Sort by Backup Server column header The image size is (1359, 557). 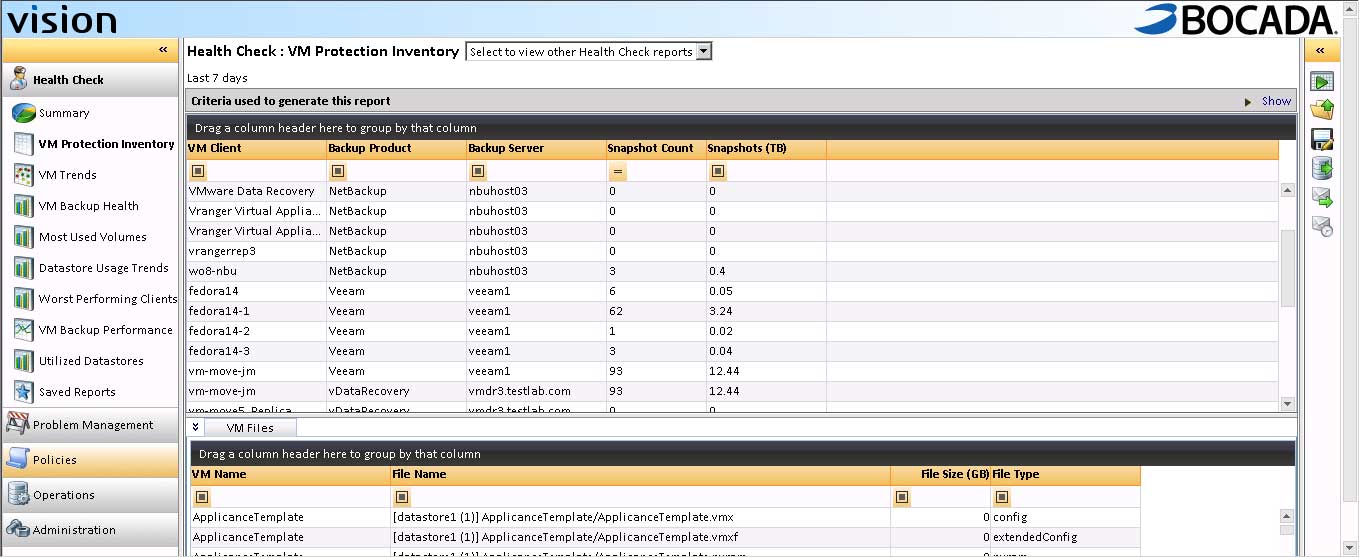click(536, 149)
